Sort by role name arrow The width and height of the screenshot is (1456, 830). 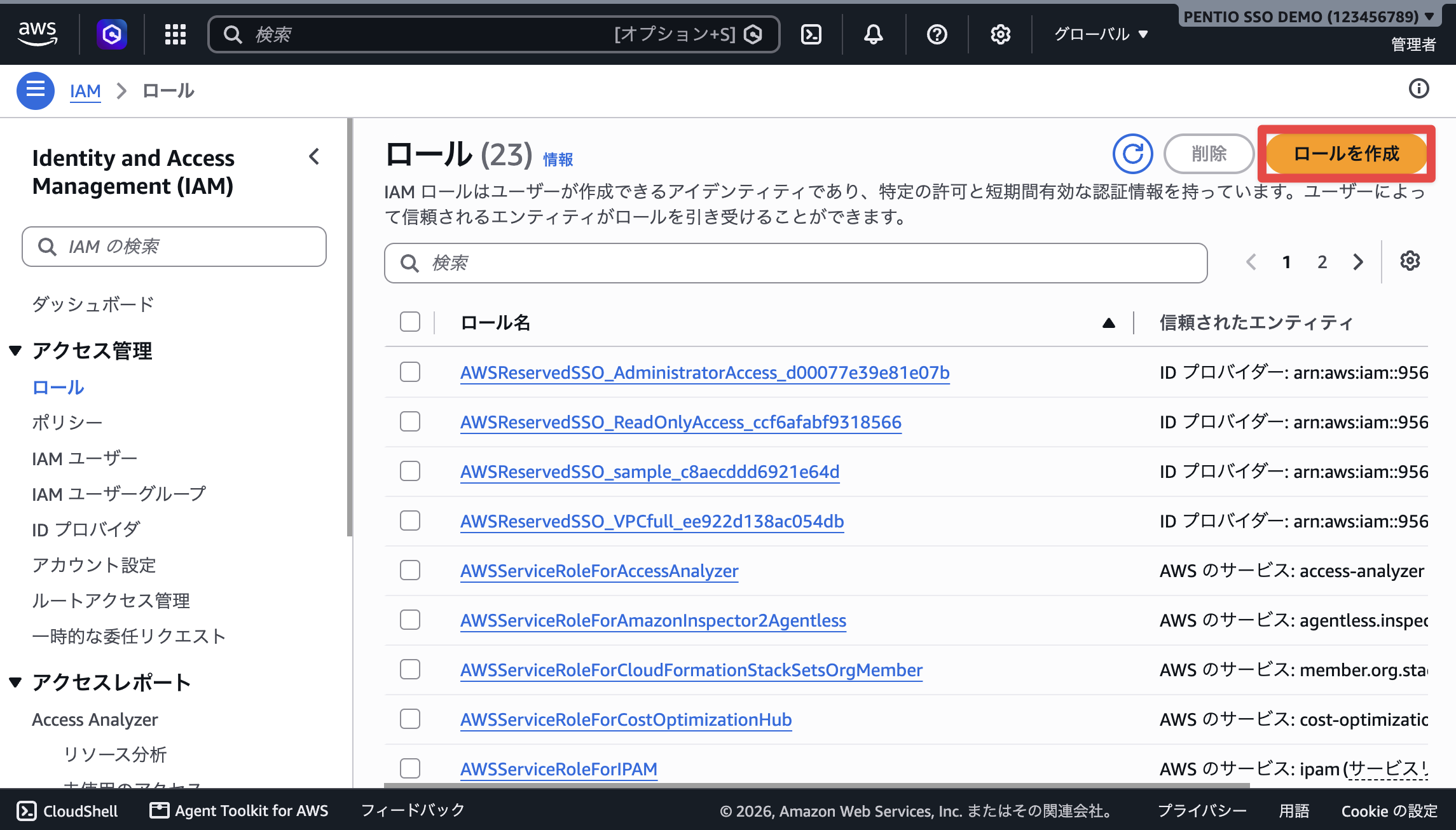tap(1109, 323)
